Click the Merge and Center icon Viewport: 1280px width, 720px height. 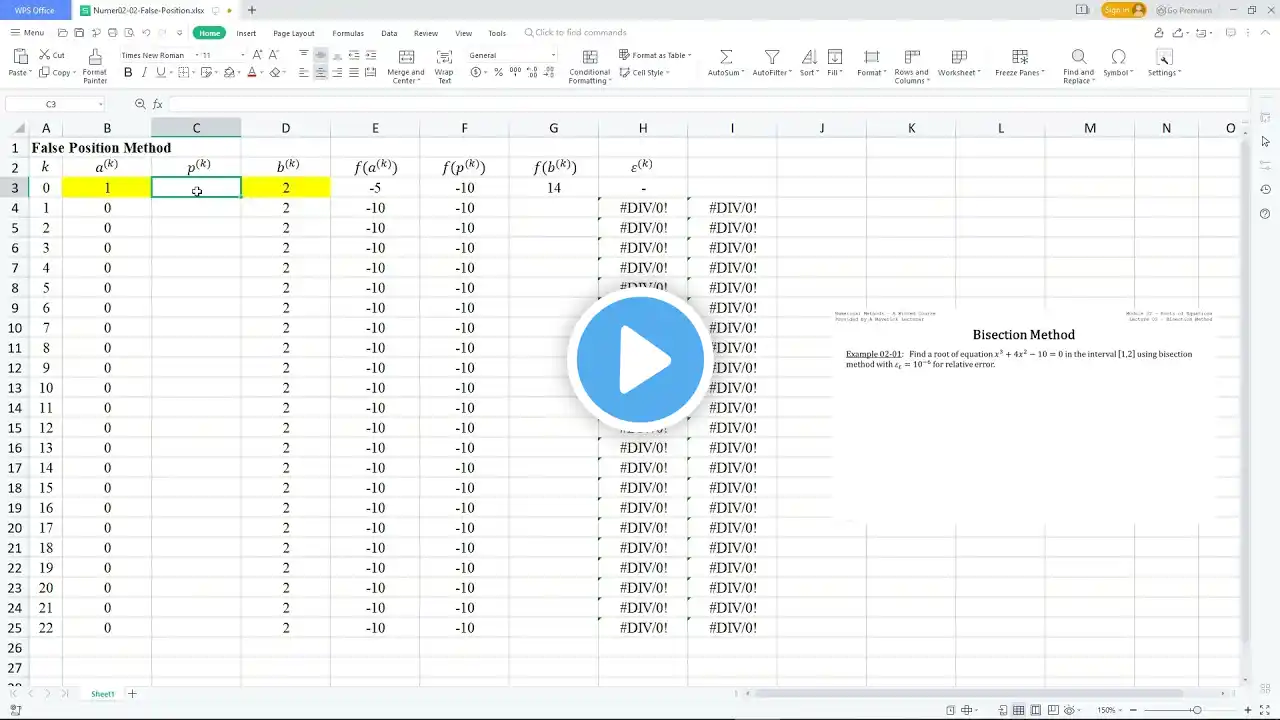tap(406, 58)
